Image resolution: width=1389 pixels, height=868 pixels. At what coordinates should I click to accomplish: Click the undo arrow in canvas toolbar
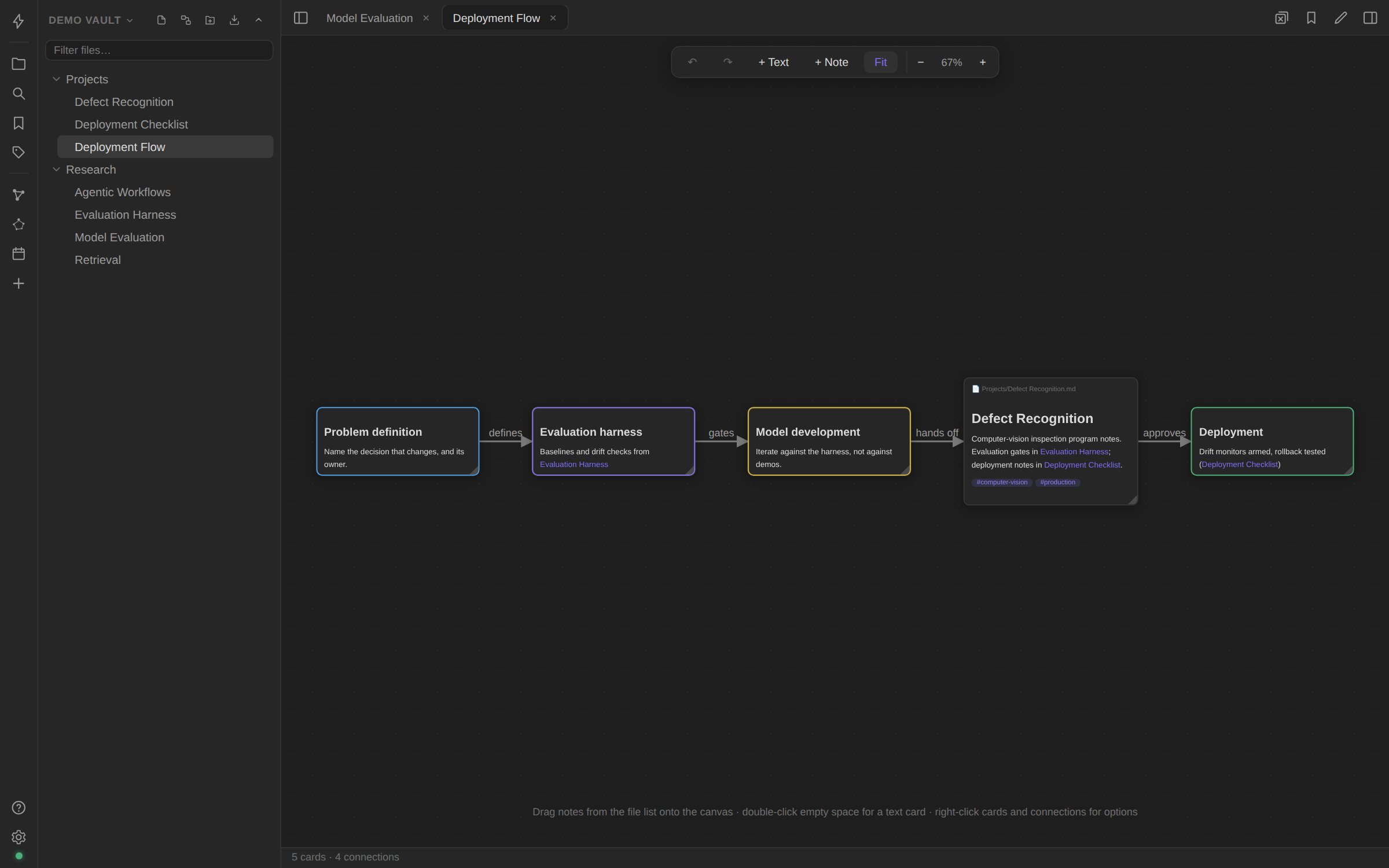click(x=692, y=62)
